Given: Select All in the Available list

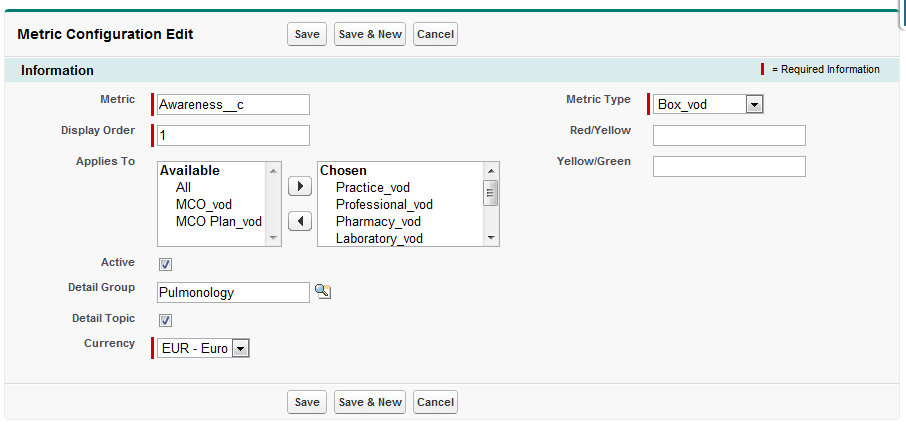Looking at the screenshot, I should (x=183, y=187).
